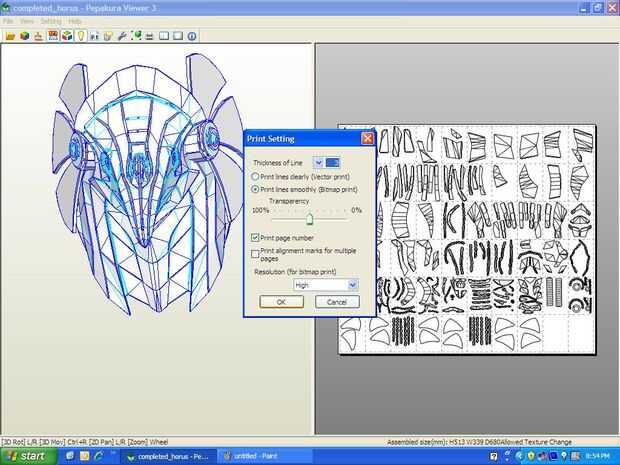Launch Internet Explorer from quick launch
The width and height of the screenshot is (620, 465).
point(98,456)
